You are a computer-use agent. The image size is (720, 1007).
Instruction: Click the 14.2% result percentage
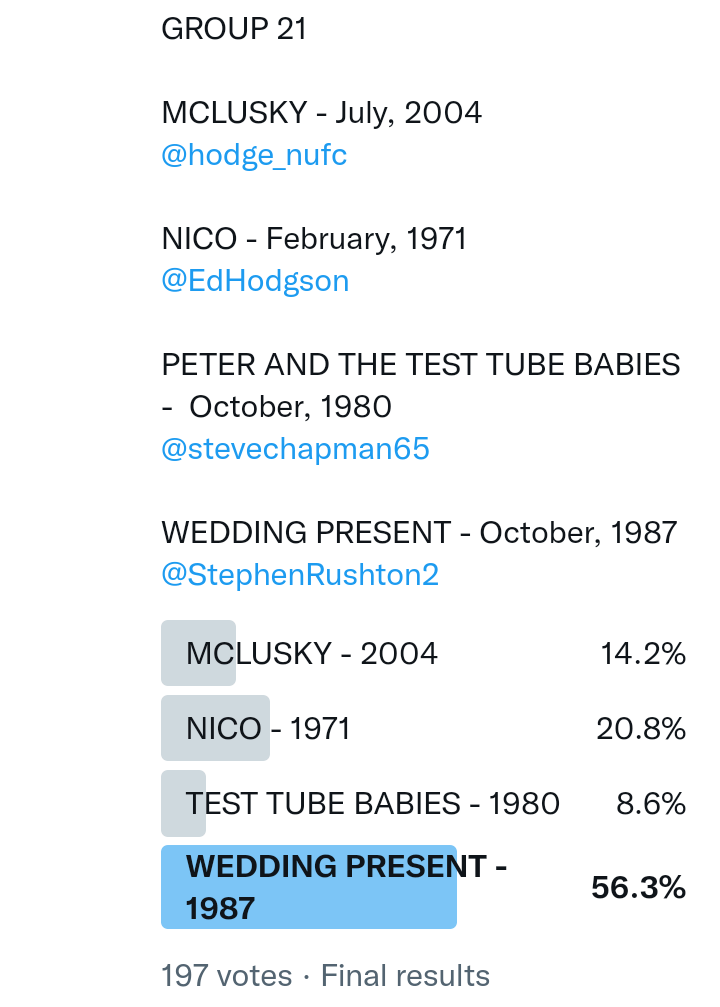pos(642,654)
